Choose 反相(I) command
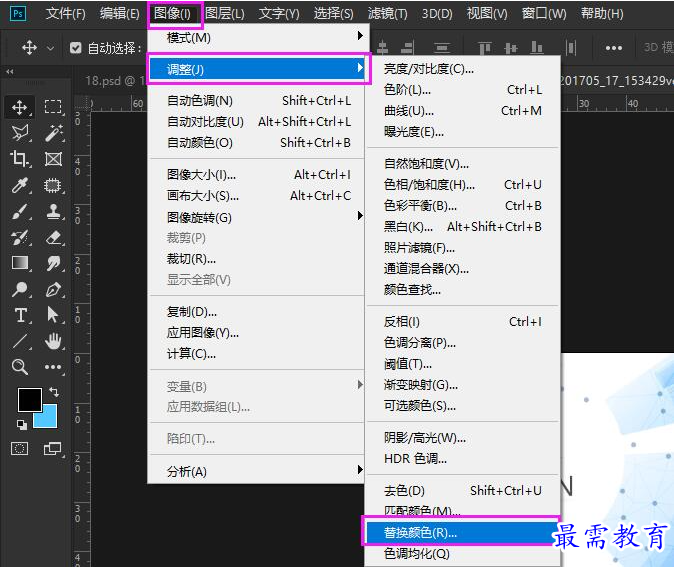The width and height of the screenshot is (676, 568). click(x=462, y=322)
